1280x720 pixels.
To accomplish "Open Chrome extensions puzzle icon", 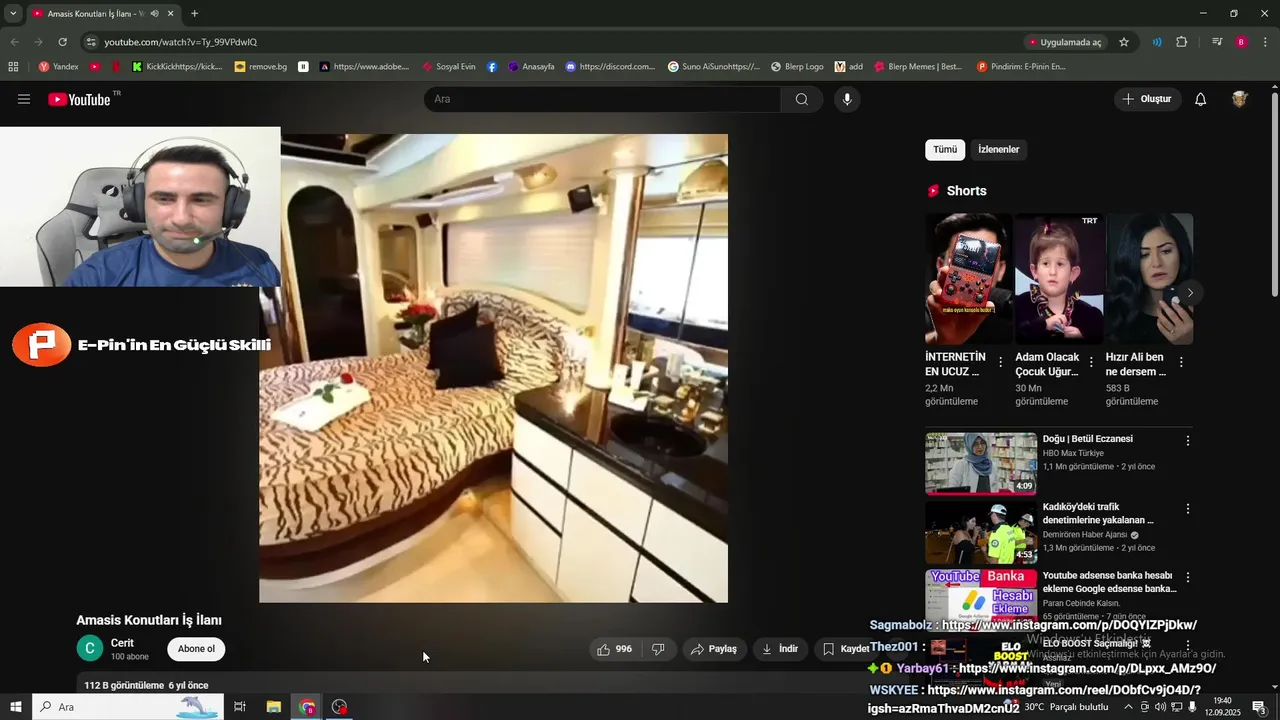I will tap(1182, 42).
